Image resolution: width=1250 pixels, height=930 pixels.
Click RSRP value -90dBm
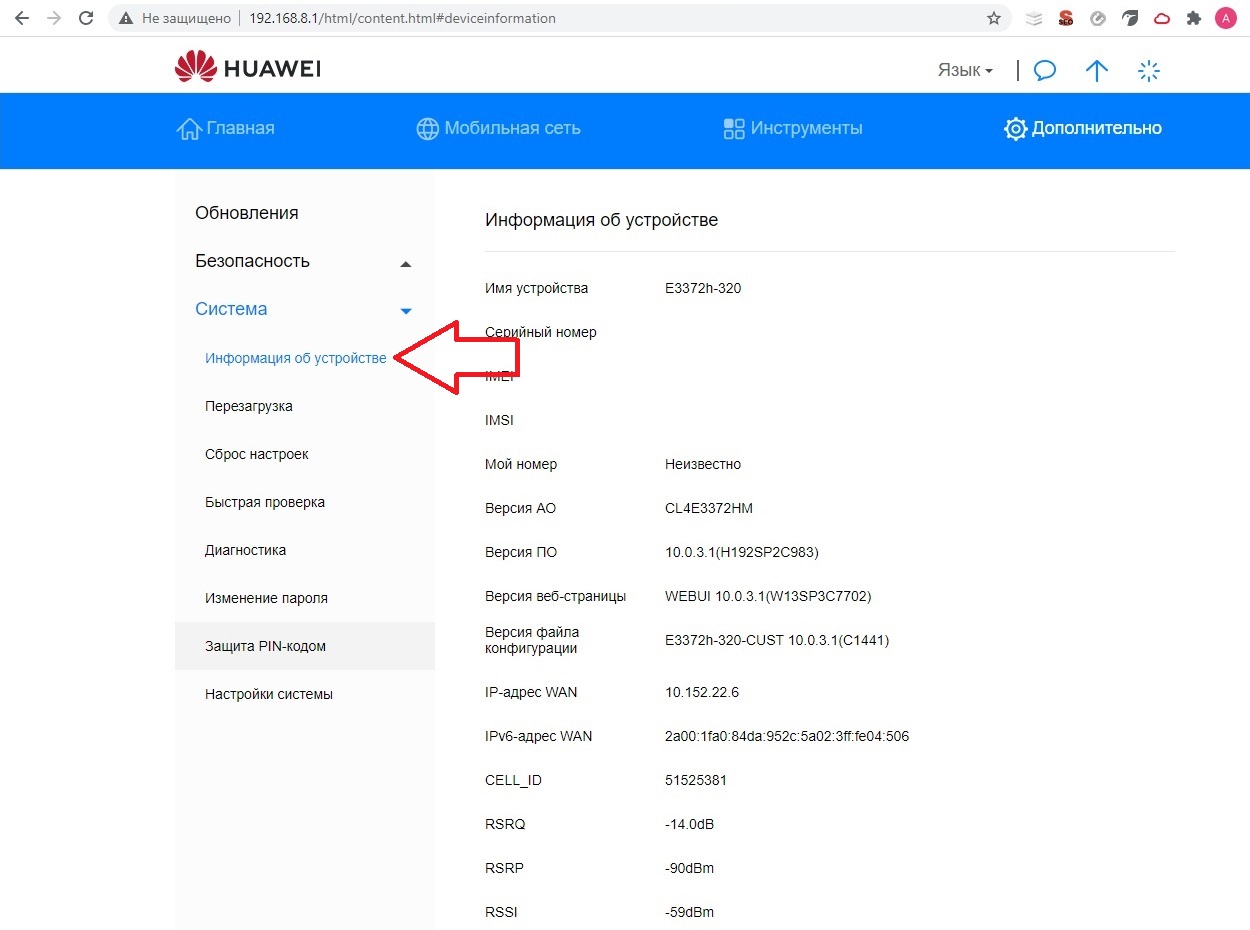690,868
